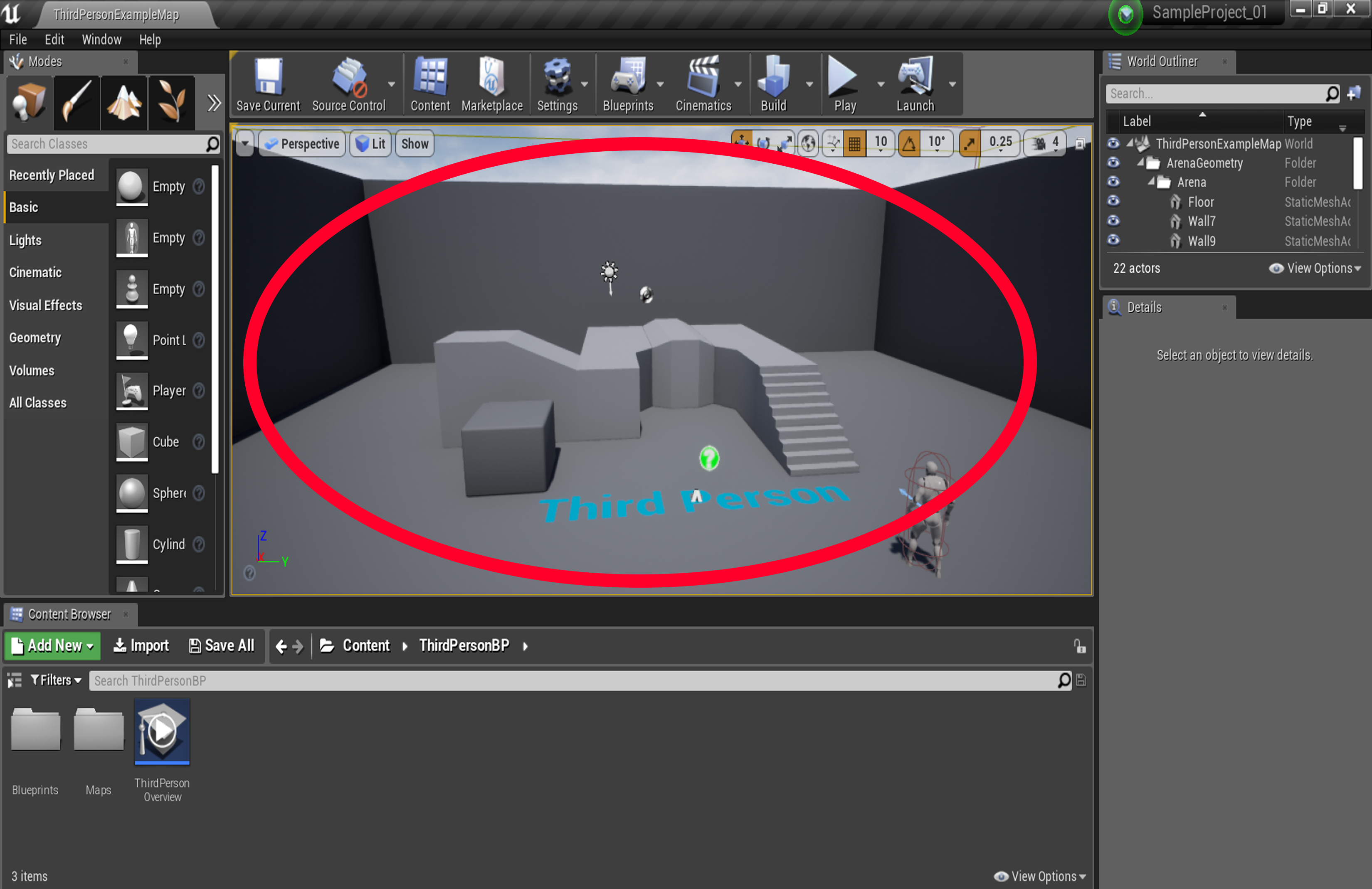This screenshot has width=1372, height=889.
Task: Click the Build icon in the toolbar
Action: pos(772,81)
